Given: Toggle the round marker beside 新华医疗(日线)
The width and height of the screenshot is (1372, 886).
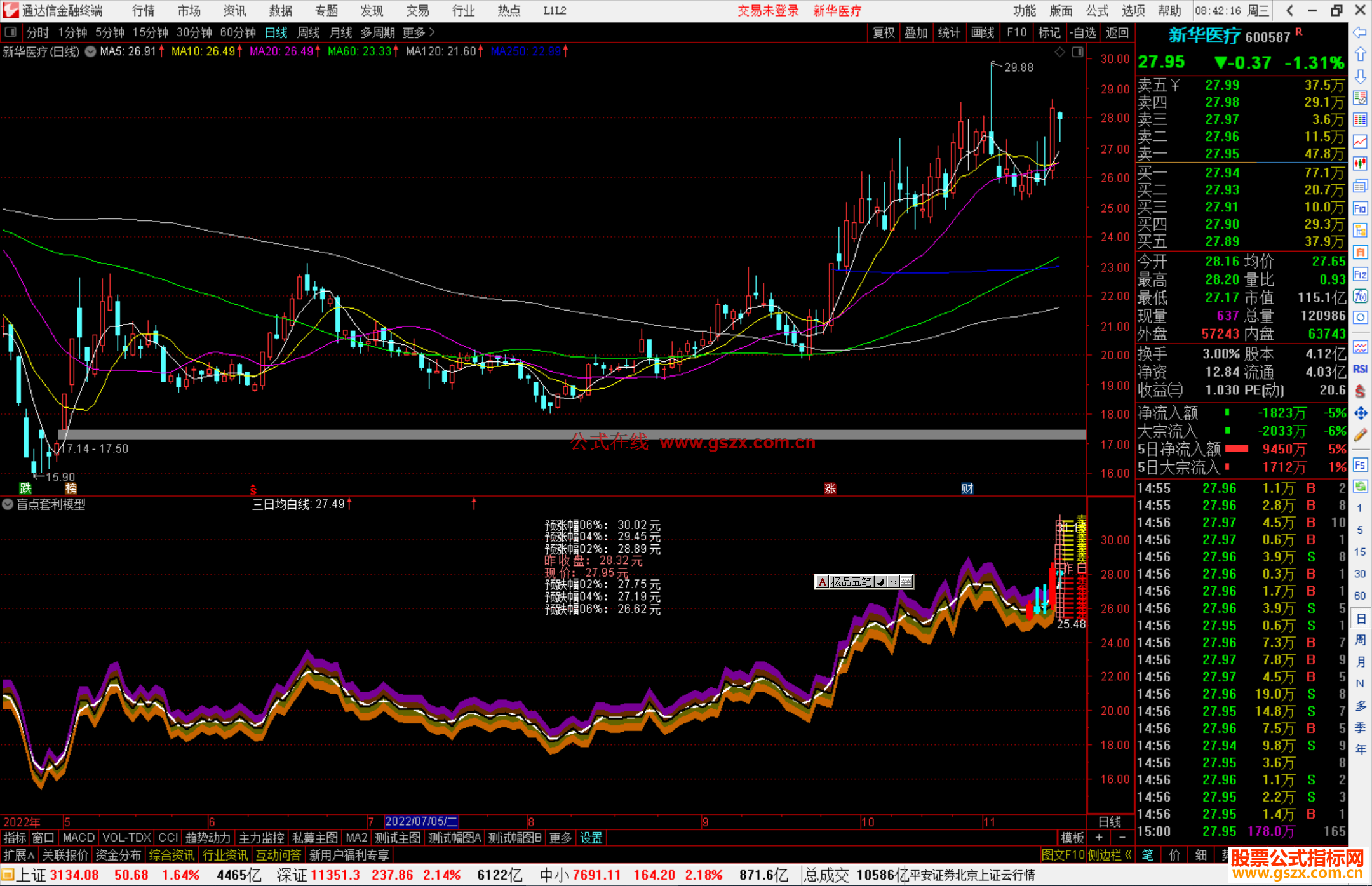Looking at the screenshot, I should tap(91, 51).
